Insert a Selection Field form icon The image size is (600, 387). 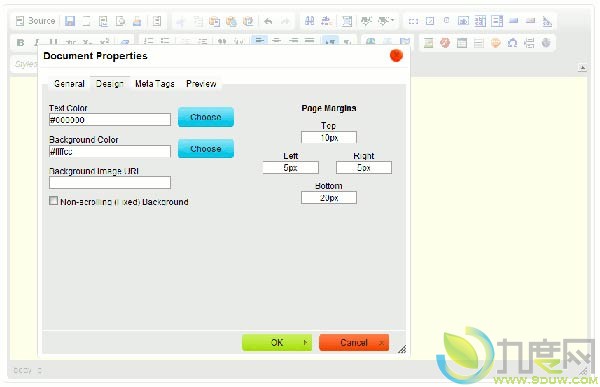pyautogui.click(x=497, y=21)
